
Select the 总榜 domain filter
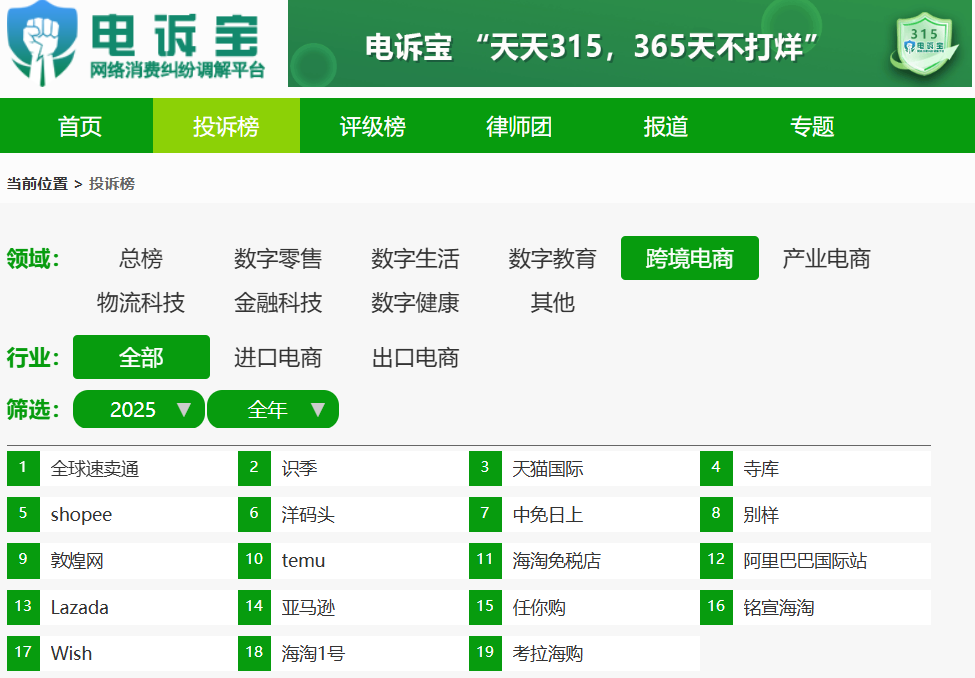[x=141, y=258]
